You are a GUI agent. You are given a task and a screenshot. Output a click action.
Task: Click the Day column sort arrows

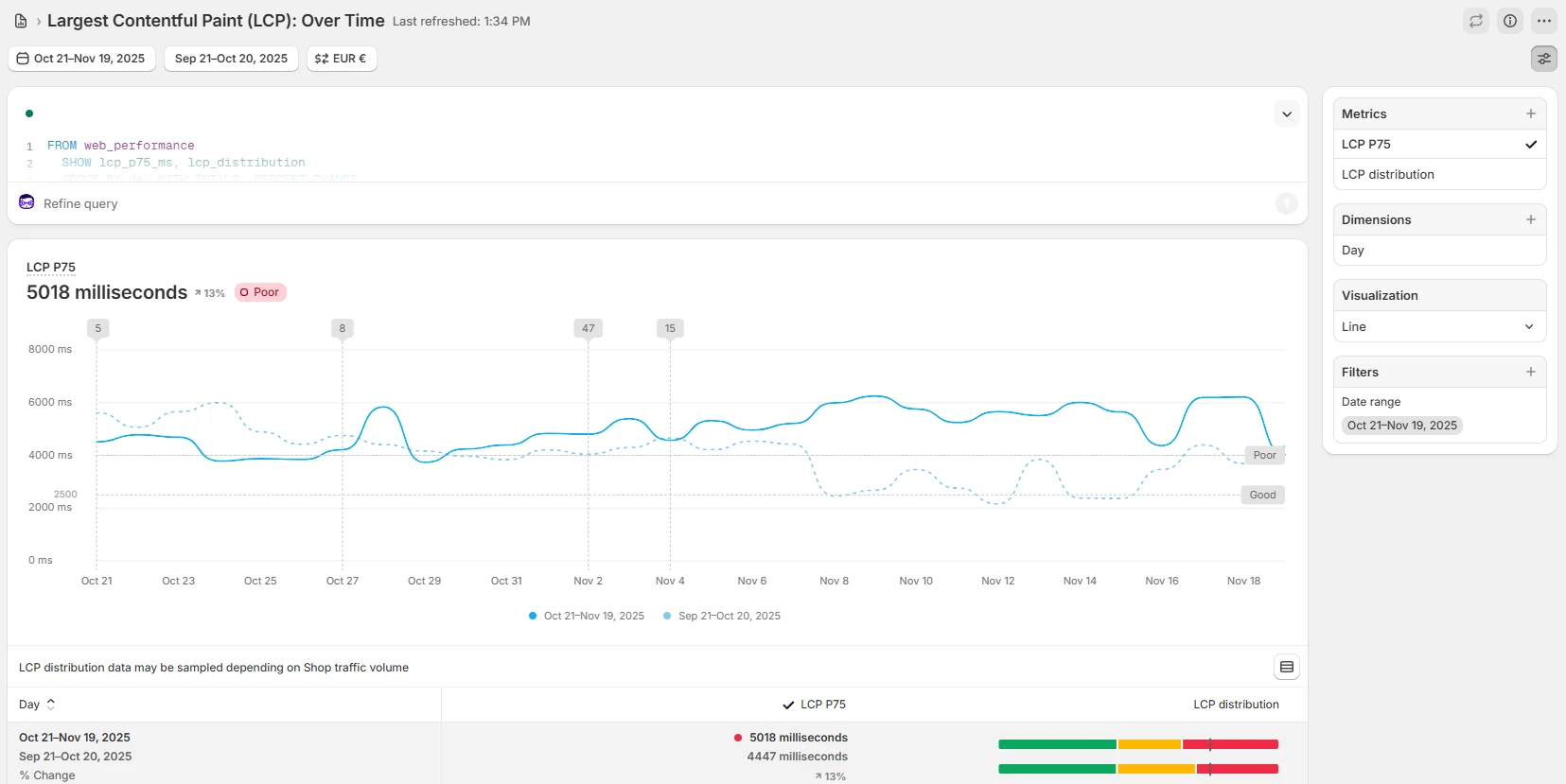pos(51,705)
